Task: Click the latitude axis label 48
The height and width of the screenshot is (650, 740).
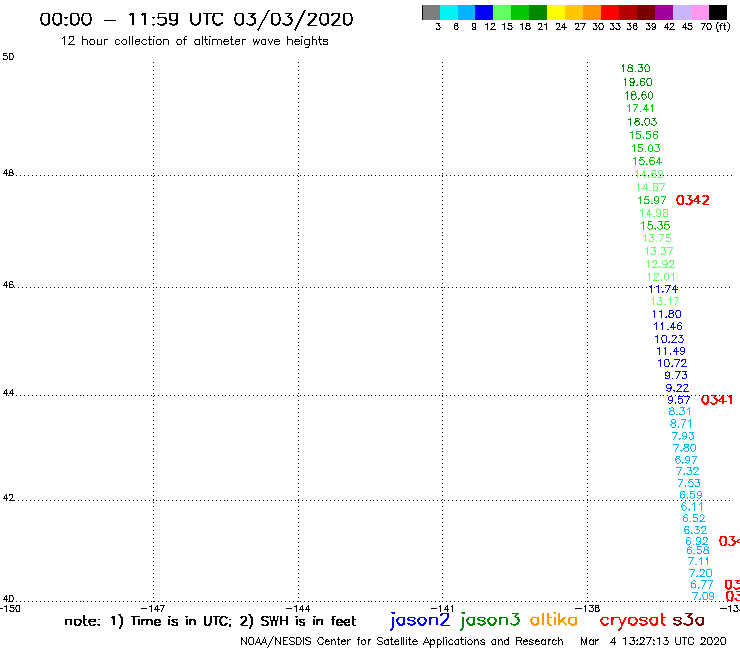Action: point(8,173)
